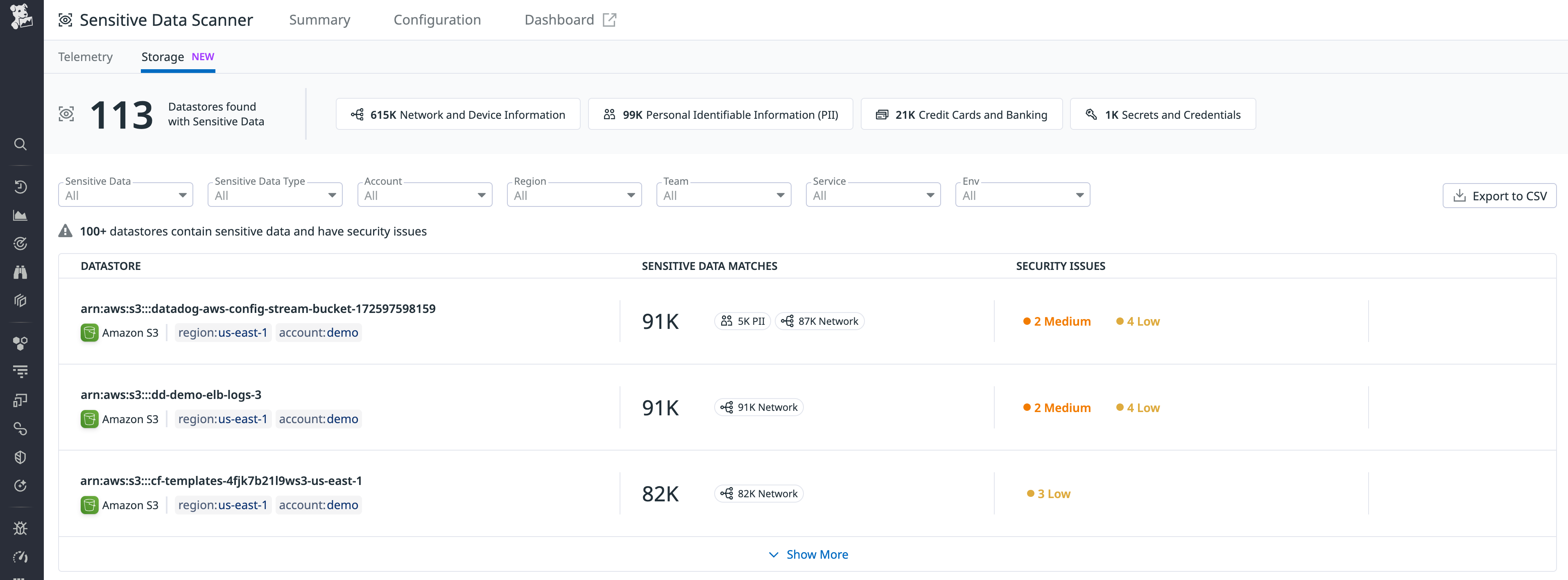1568x580 pixels.
Task: Click Export to CSV
Action: 1500,195
